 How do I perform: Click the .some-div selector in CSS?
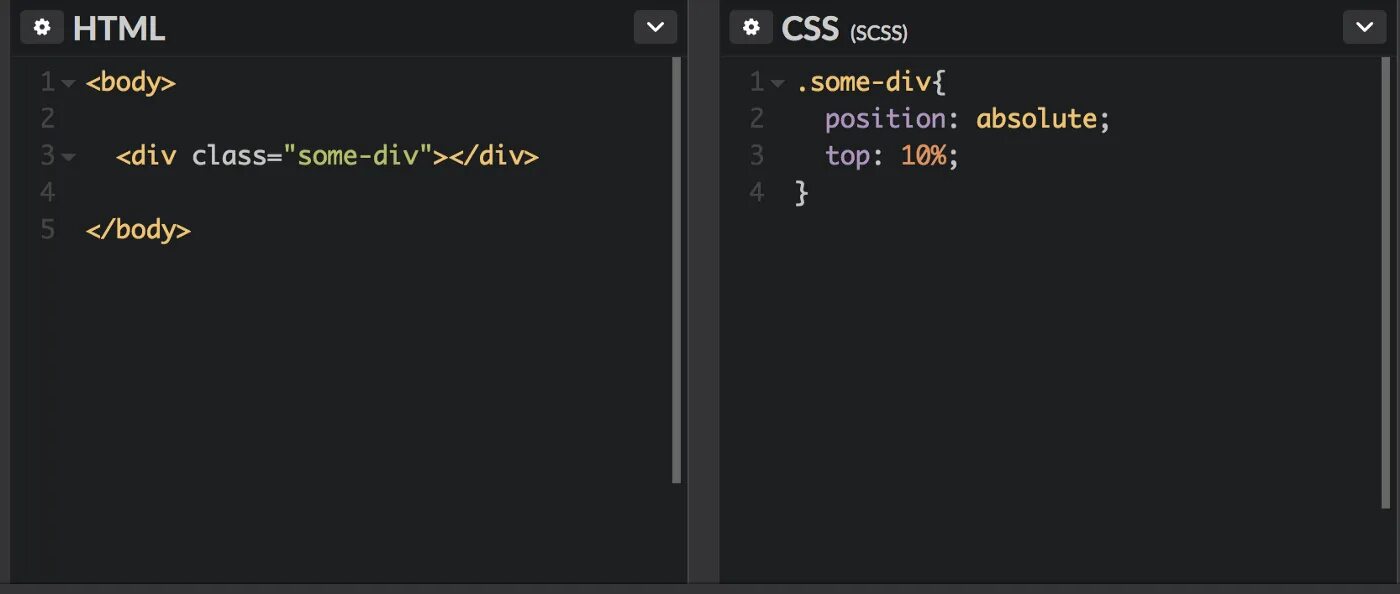click(863, 82)
